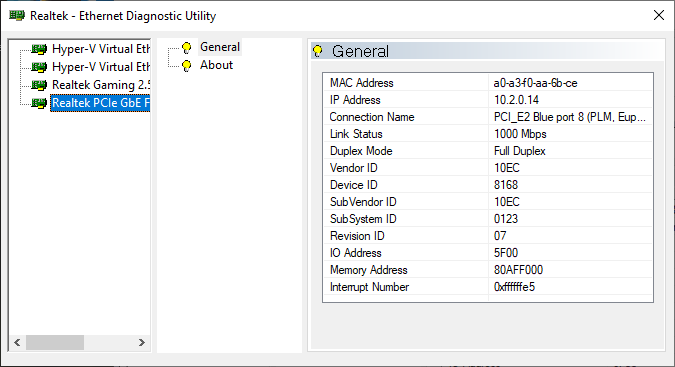Click the MAC Address label
Screen dimensions: 675x367
click(362, 83)
